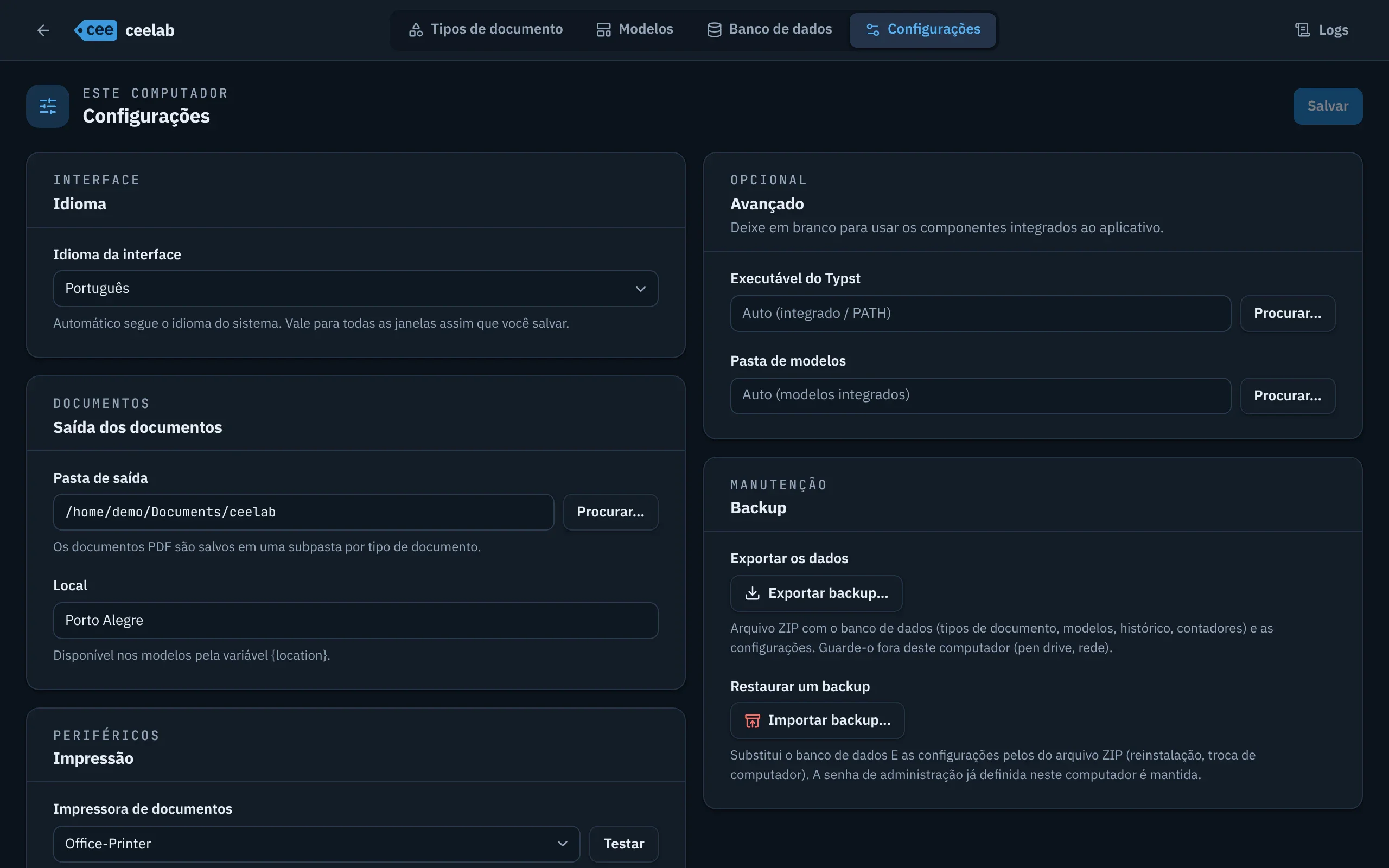Image resolution: width=1389 pixels, height=868 pixels.
Task: Switch to the Modelos tab
Action: click(x=635, y=29)
